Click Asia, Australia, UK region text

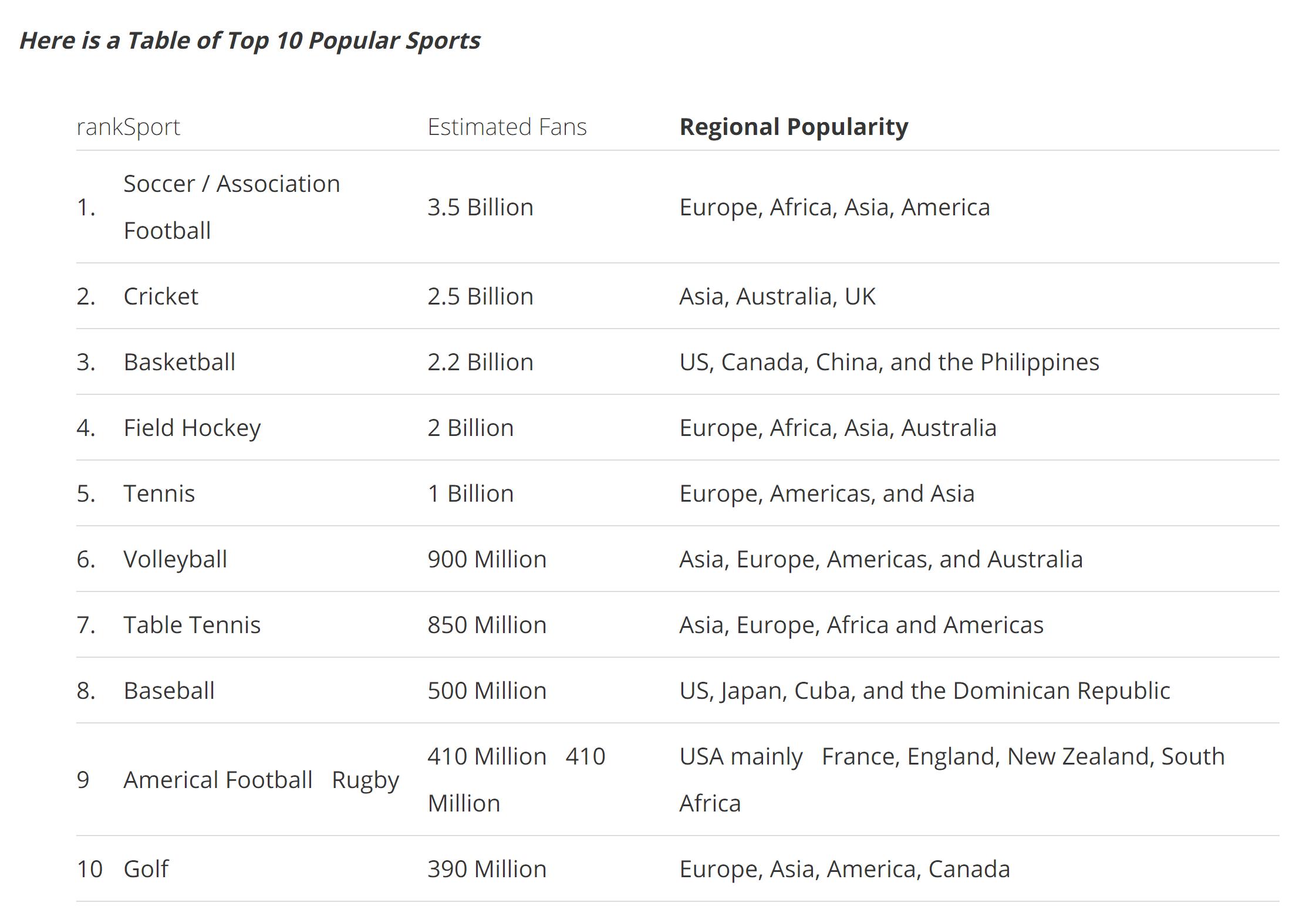pyautogui.click(x=777, y=296)
